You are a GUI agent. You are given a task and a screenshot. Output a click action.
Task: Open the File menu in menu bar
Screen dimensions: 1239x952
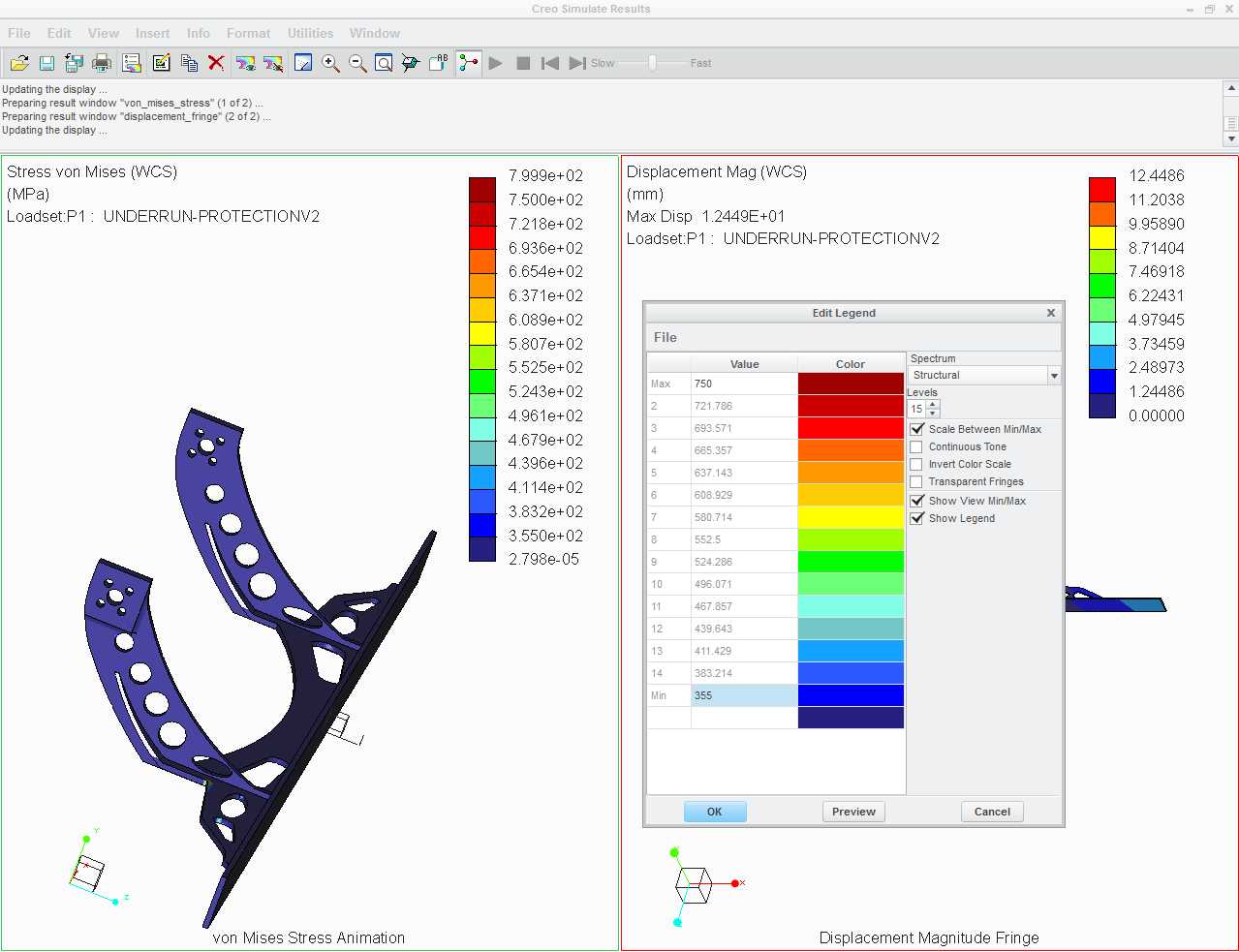coord(19,33)
